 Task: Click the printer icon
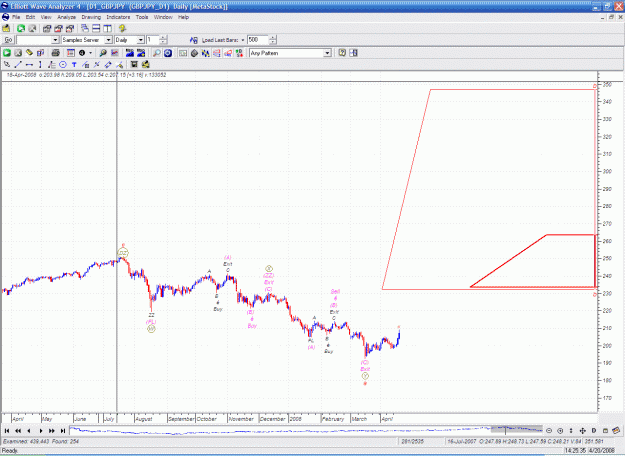coord(56,53)
